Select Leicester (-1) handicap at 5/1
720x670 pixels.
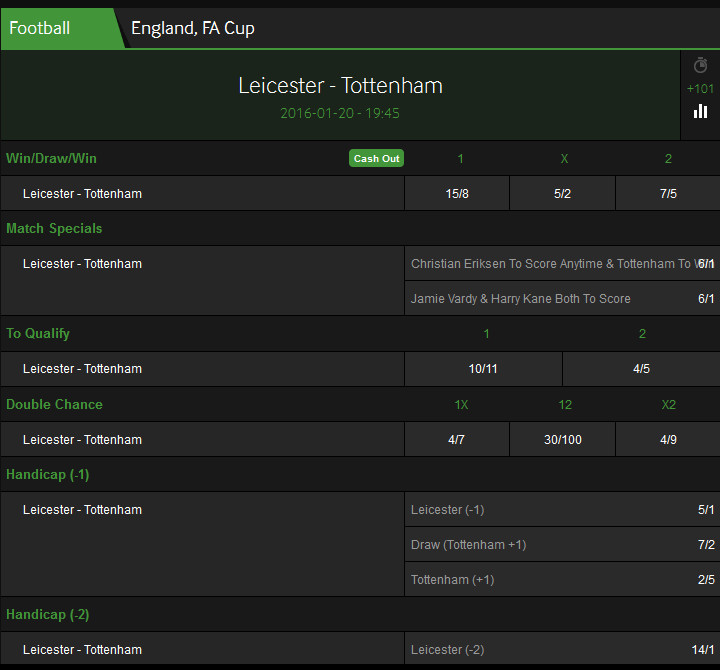[562, 510]
